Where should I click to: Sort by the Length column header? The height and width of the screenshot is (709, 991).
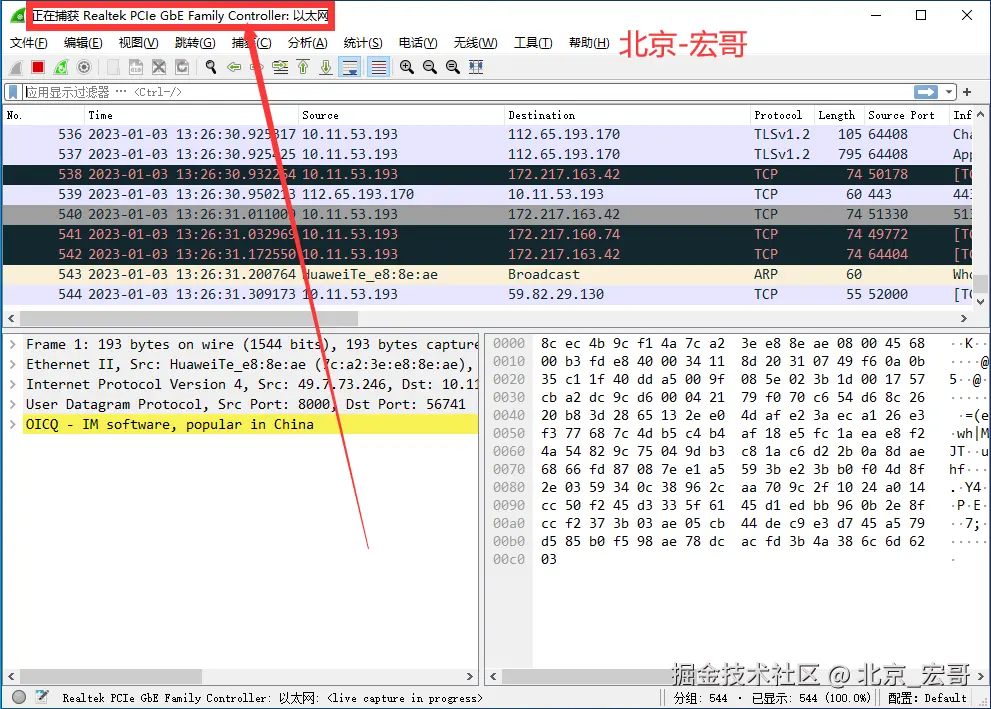[839, 115]
